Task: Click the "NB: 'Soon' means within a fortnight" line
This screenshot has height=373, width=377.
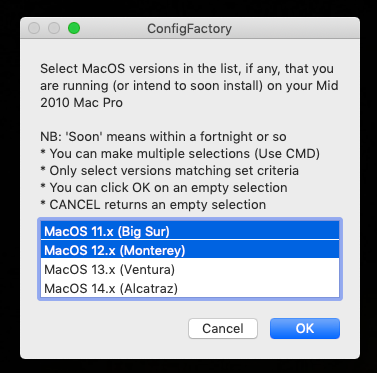Action: point(163,137)
